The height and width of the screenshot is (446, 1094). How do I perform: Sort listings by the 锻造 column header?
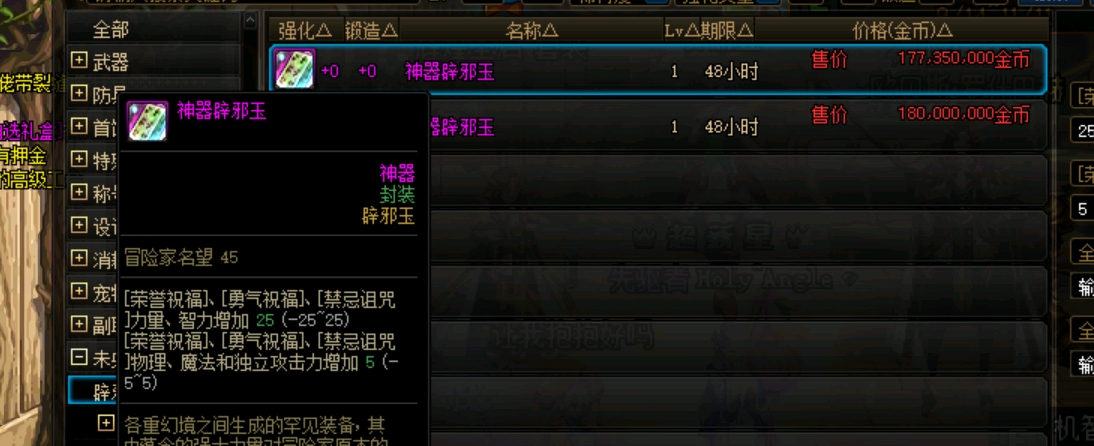click(x=371, y=30)
